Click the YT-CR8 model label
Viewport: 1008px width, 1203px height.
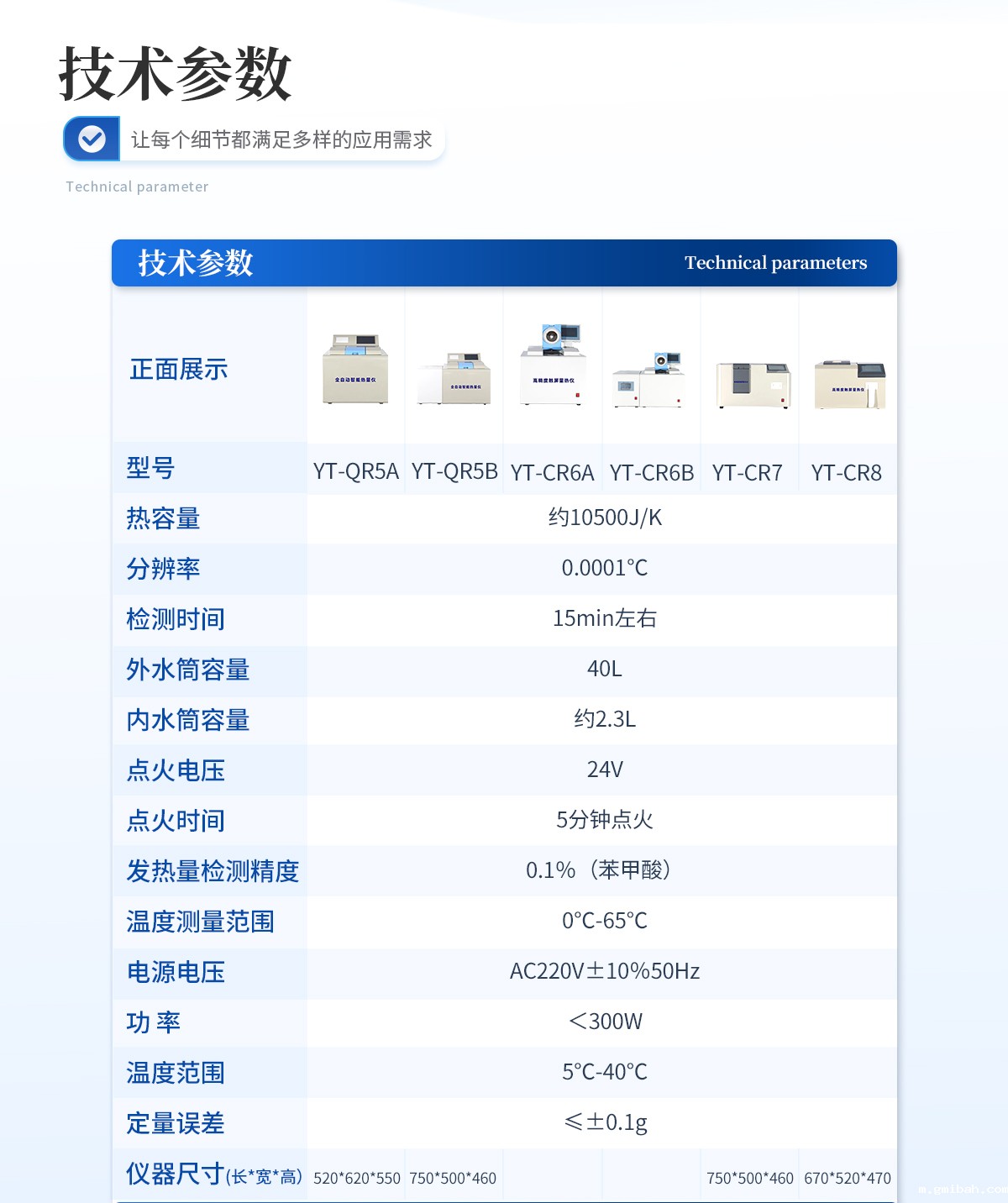pyautogui.click(x=846, y=473)
